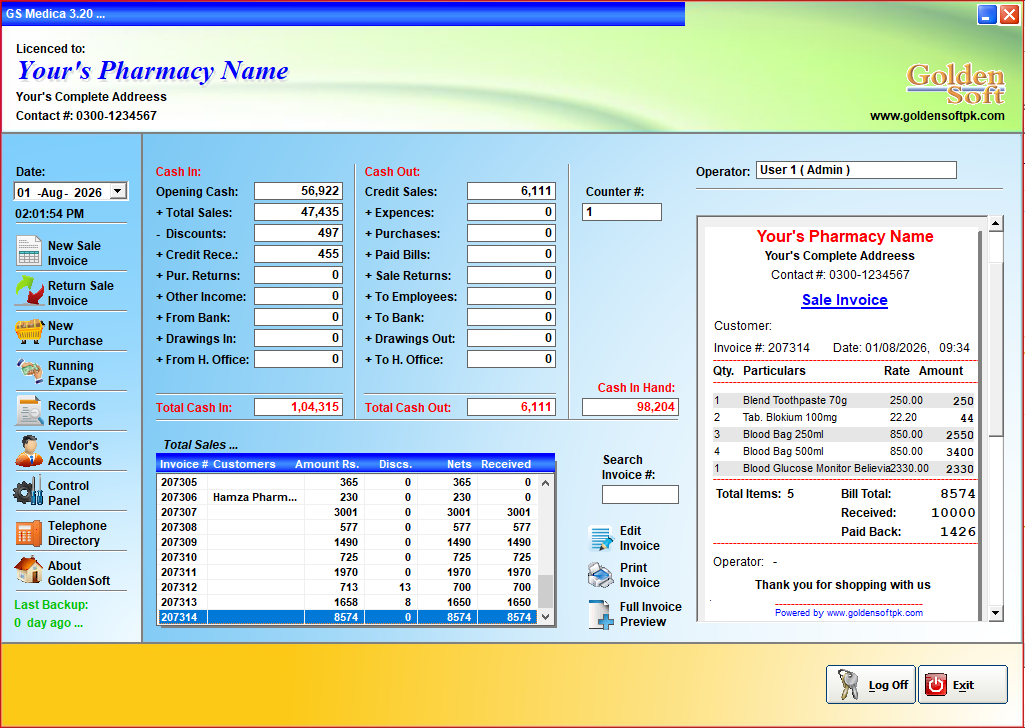Open About GoldenSoft house icon
The width and height of the screenshot is (1025, 728).
click(29, 571)
